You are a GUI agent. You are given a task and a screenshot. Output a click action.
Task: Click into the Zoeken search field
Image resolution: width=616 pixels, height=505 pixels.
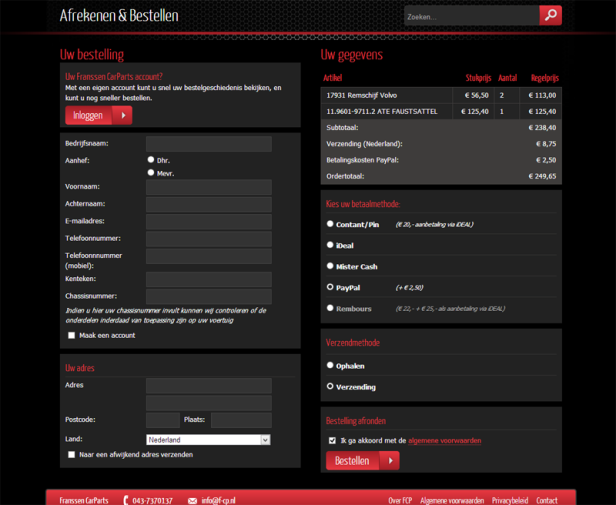[x=470, y=16]
